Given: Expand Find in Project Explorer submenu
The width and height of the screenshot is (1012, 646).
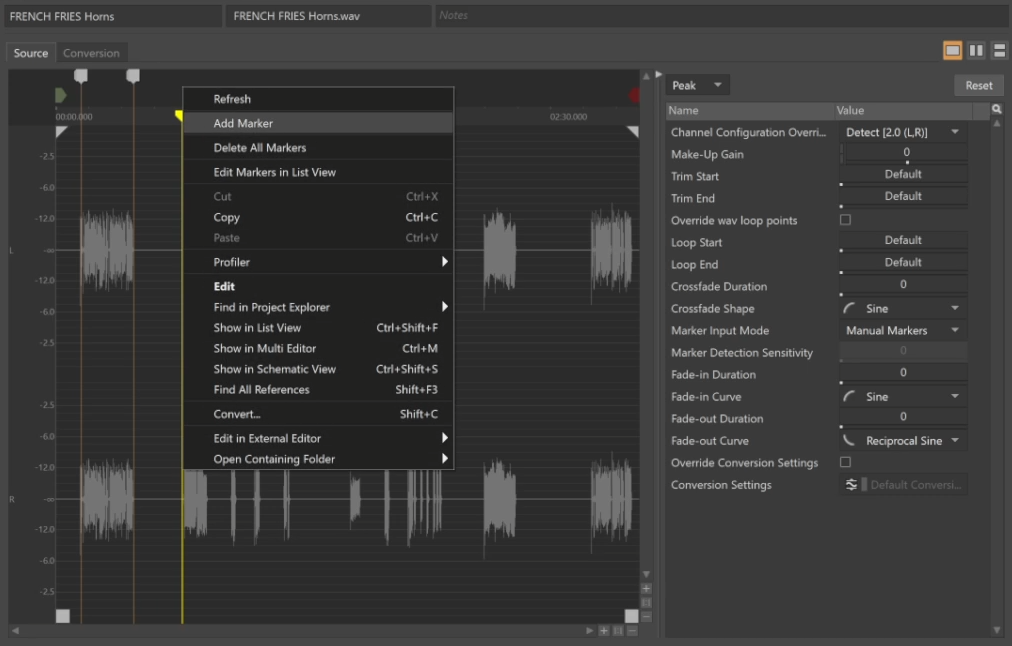Looking at the screenshot, I should (x=318, y=307).
